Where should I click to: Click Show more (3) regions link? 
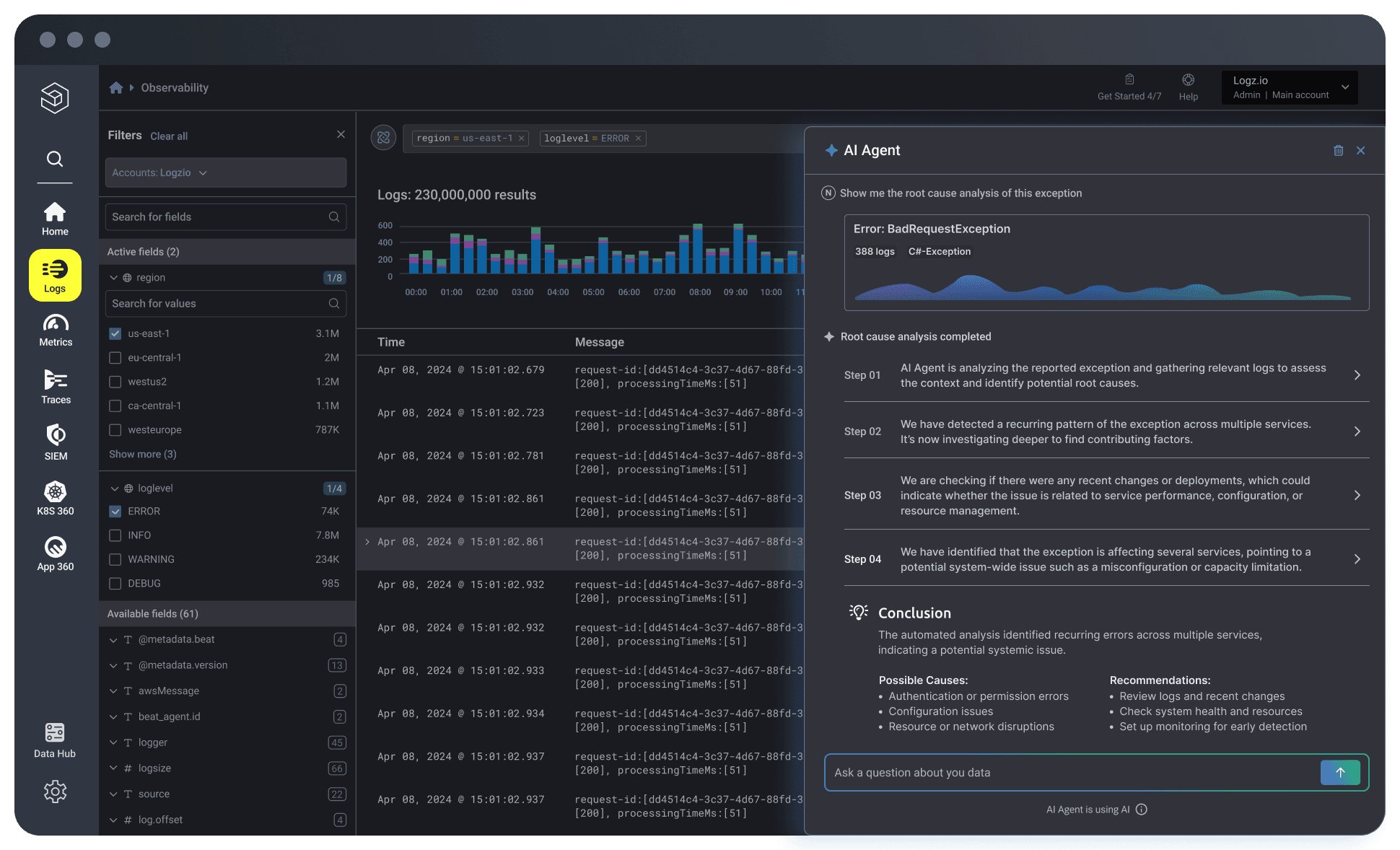pos(142,454)
